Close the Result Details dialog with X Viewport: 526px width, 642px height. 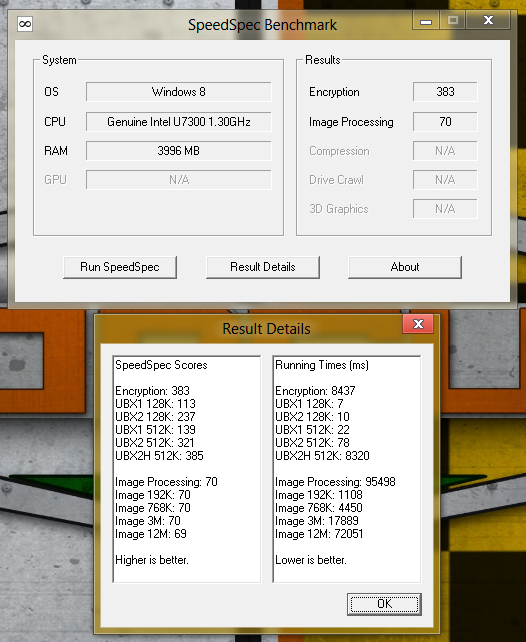(418, 324)
